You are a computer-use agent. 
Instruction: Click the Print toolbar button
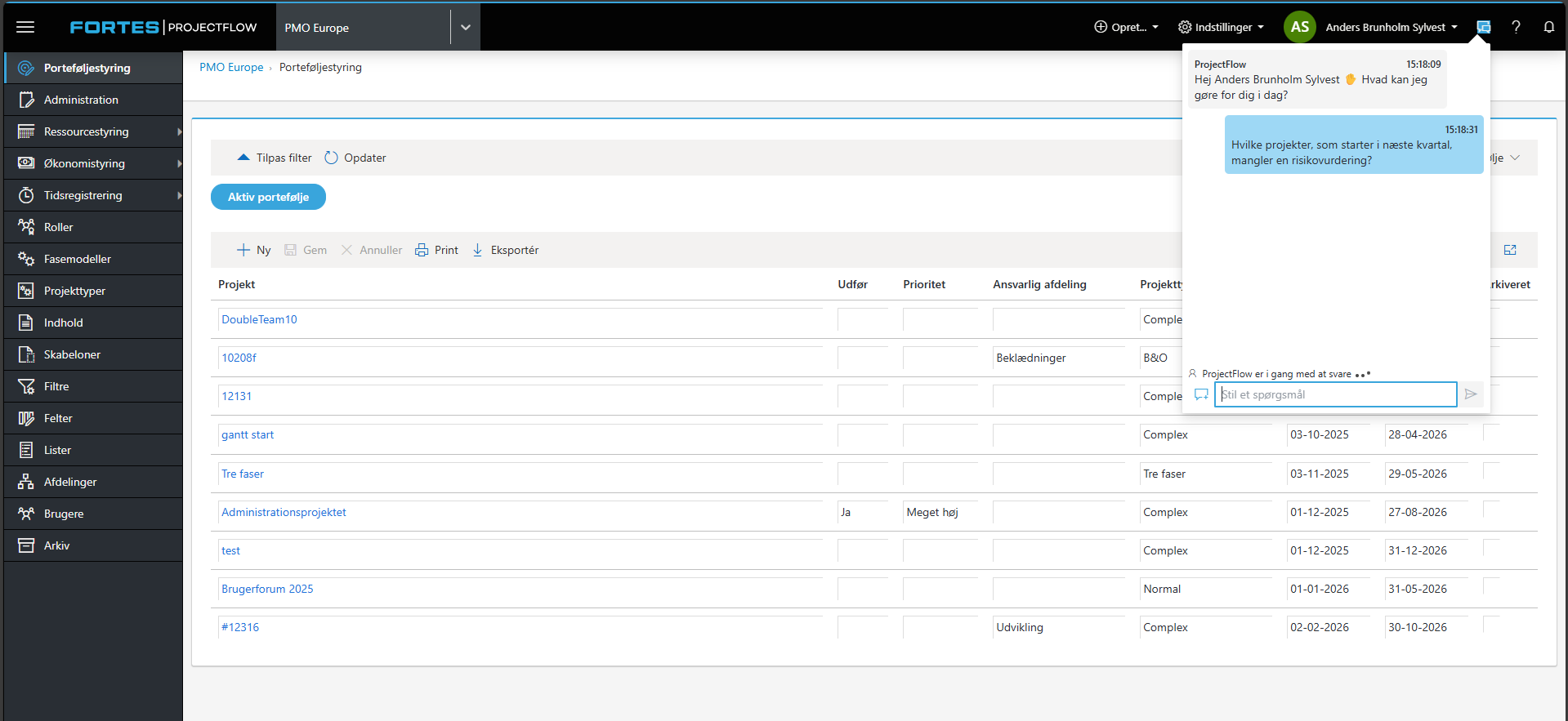436,250
